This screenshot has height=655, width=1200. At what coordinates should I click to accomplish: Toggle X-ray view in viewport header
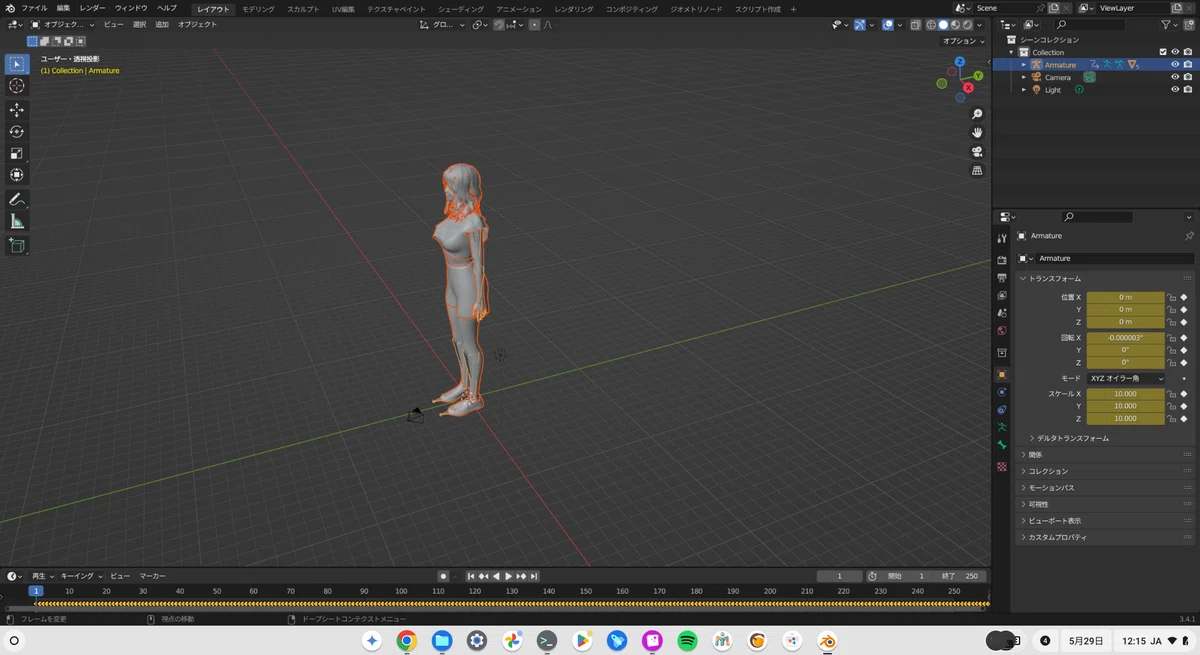coord(916,25)
